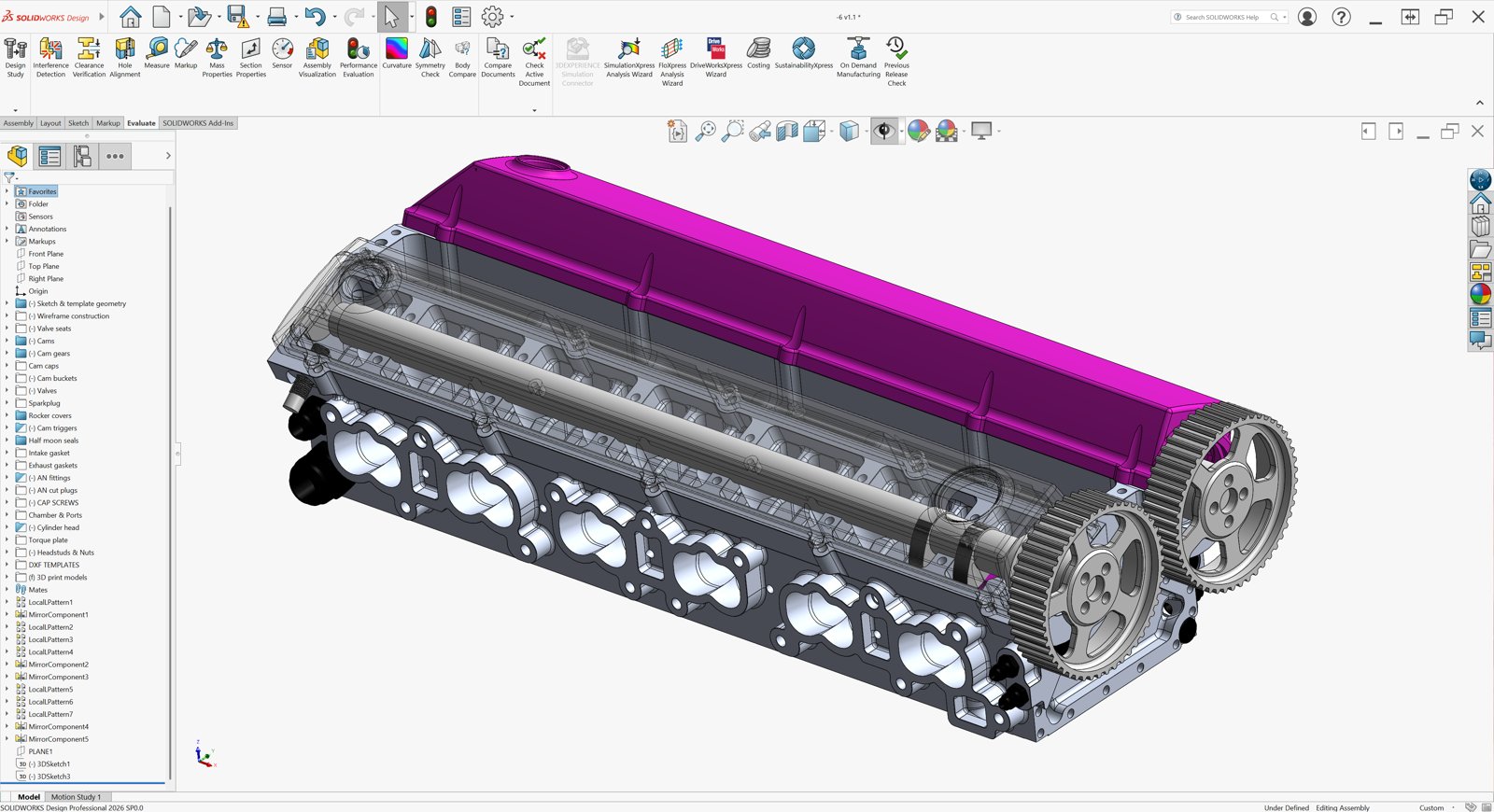This screenshot has width=1494, height=812.
Task: Start Assembly Visualization
Action: point(317,58)
